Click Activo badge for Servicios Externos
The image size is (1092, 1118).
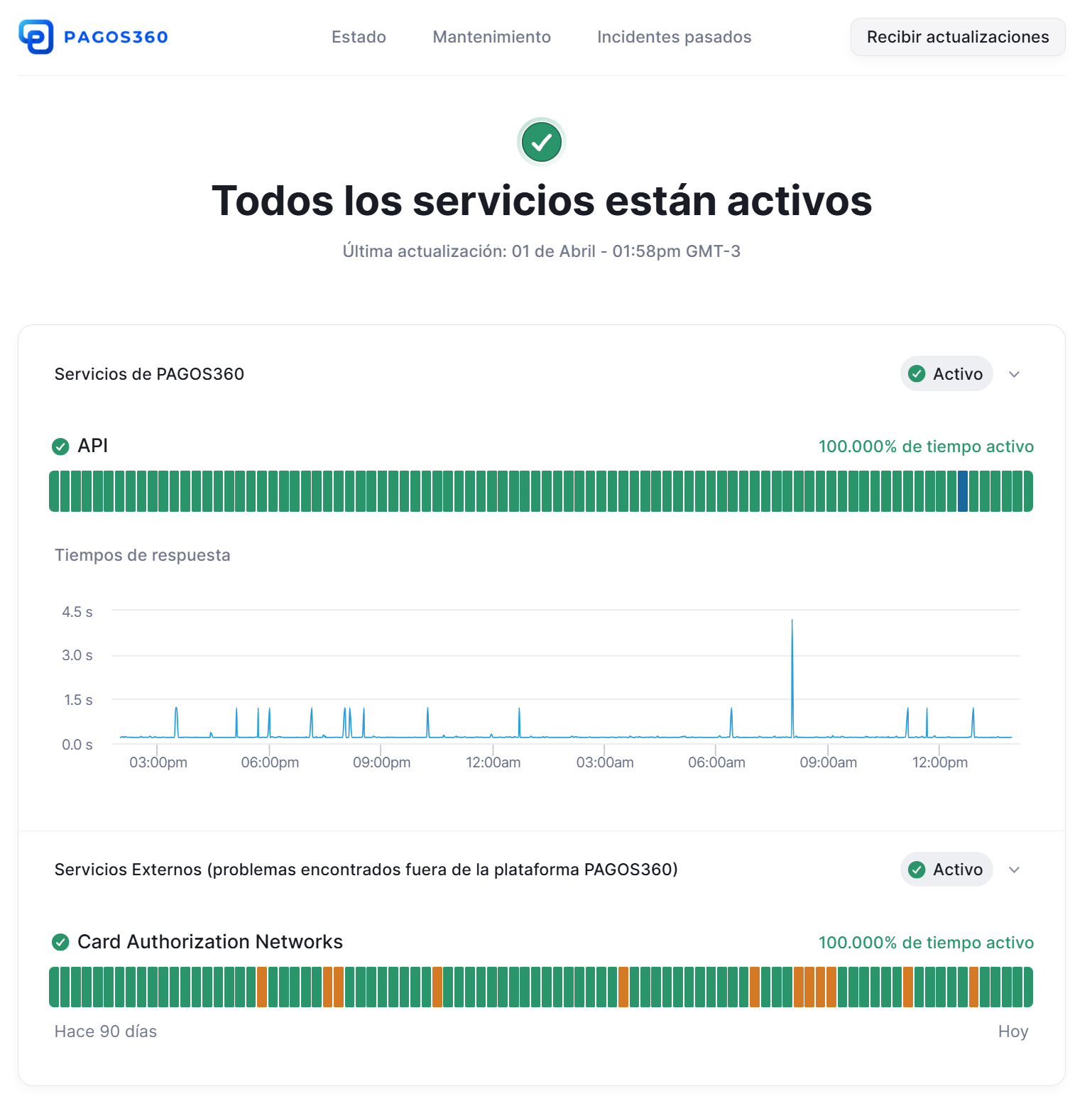tap(946, 870)
